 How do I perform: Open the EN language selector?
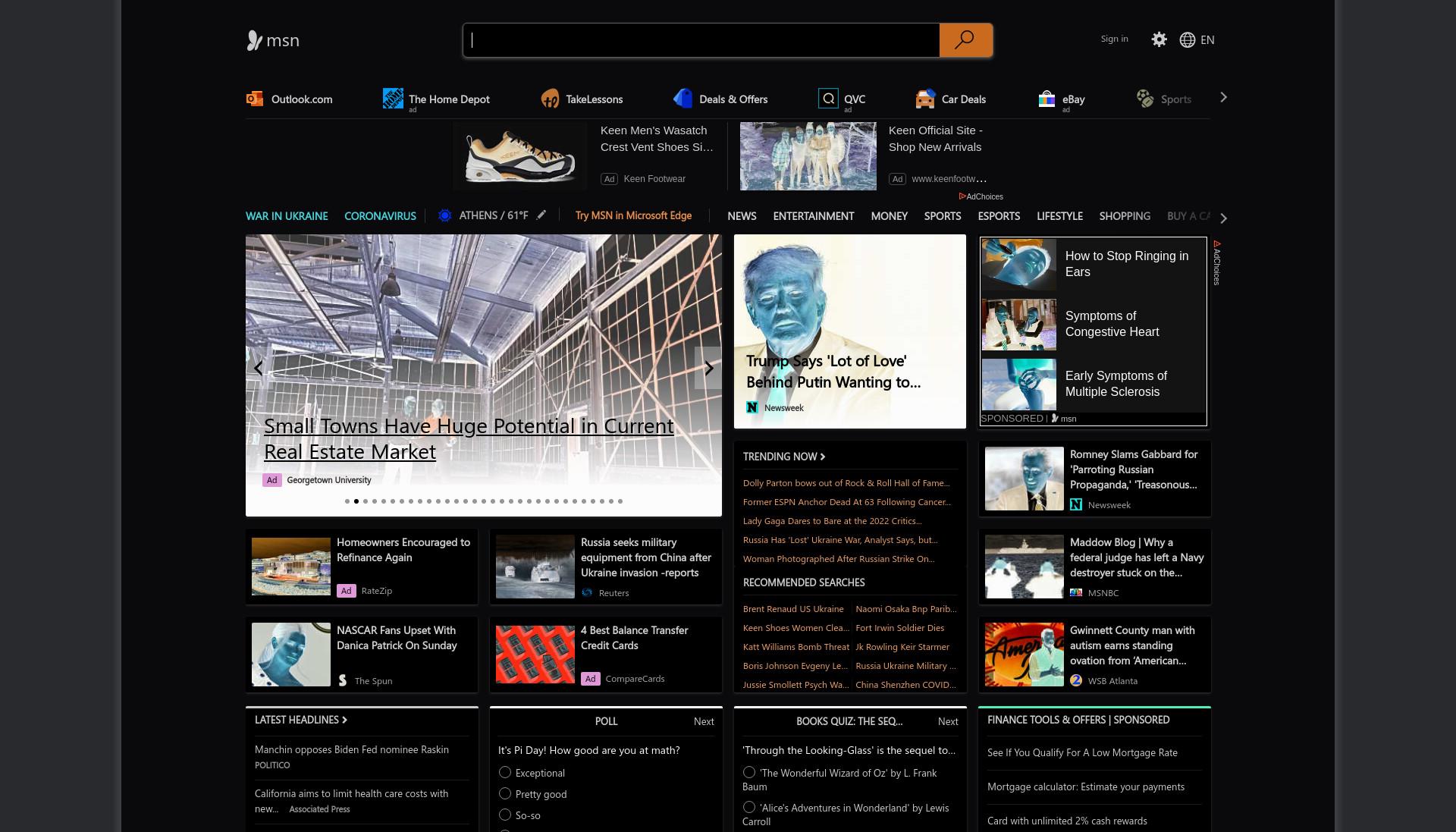click(1207, 40)
